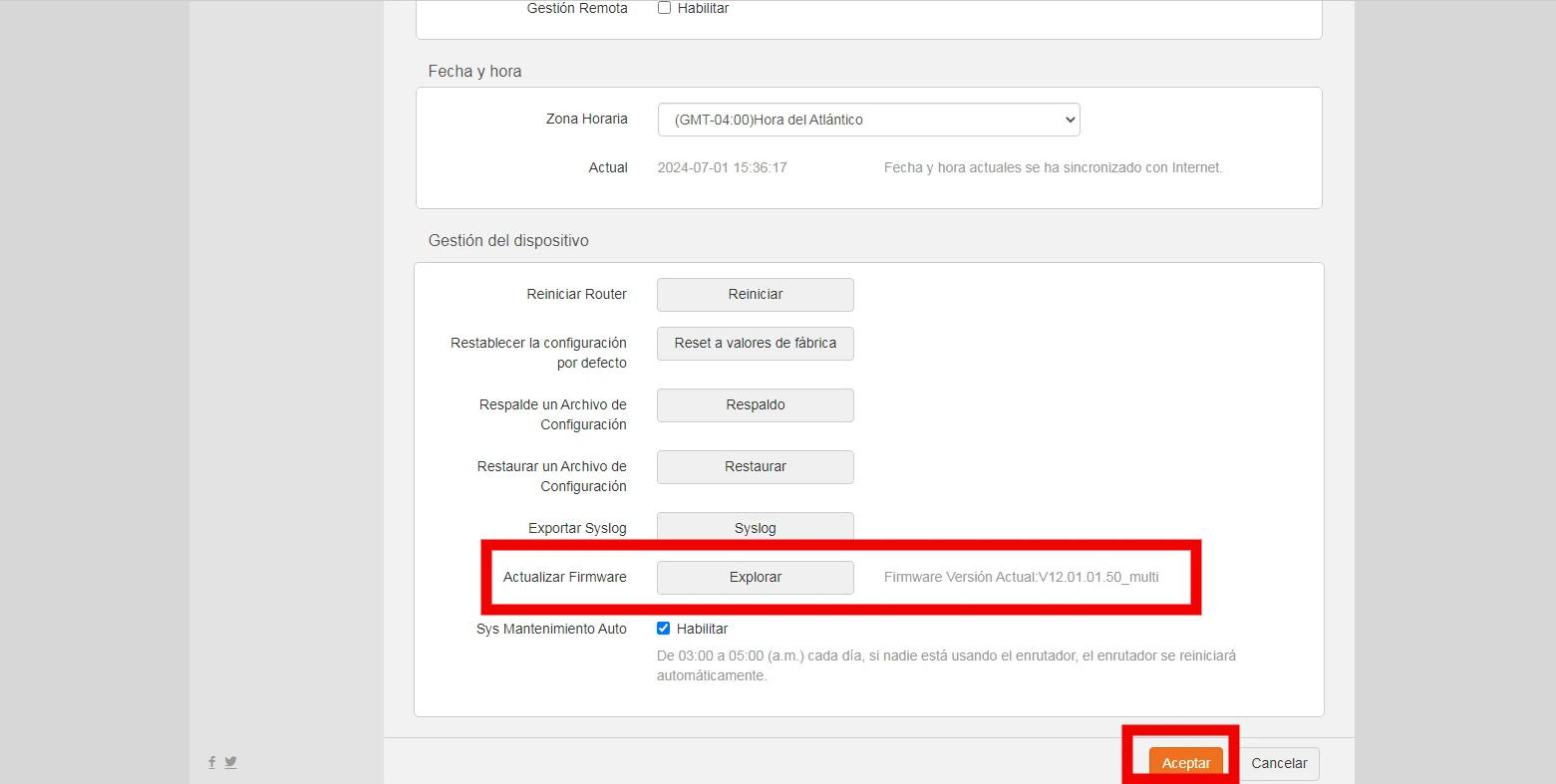
Task: Click Aceptar to apply changes
Action: point(1186,762)
